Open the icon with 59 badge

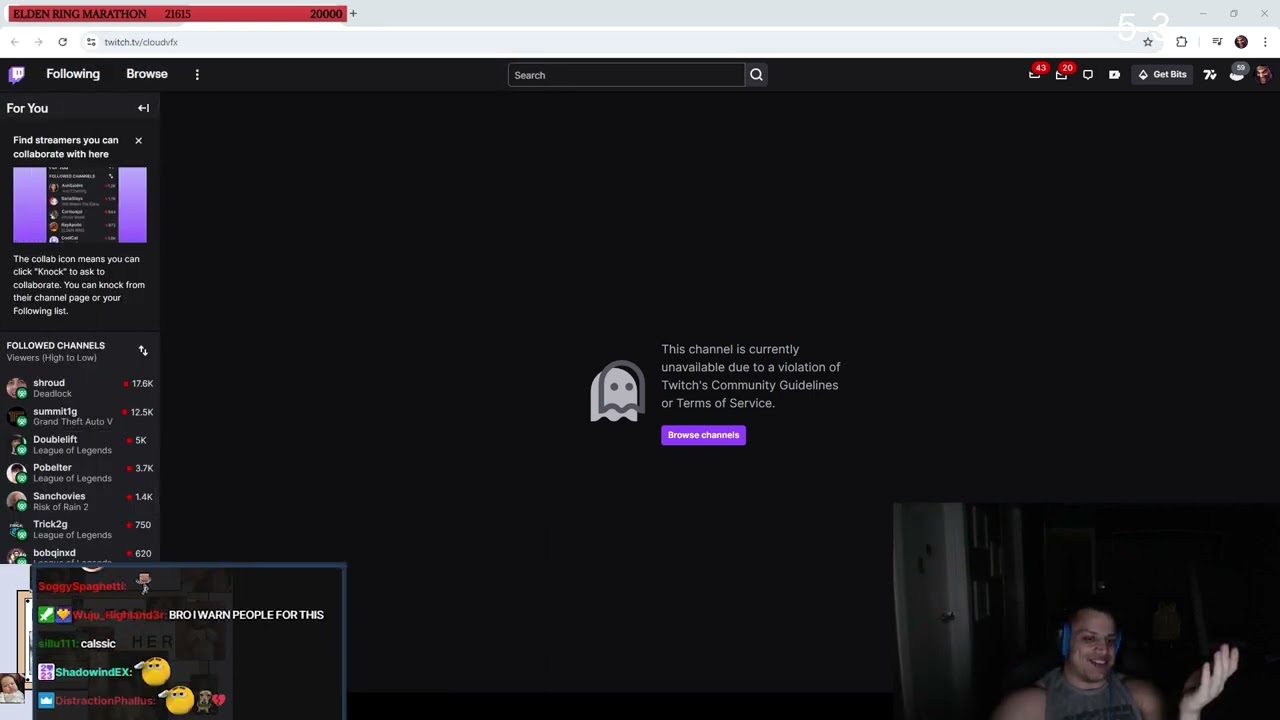[x=1237, y=74]
